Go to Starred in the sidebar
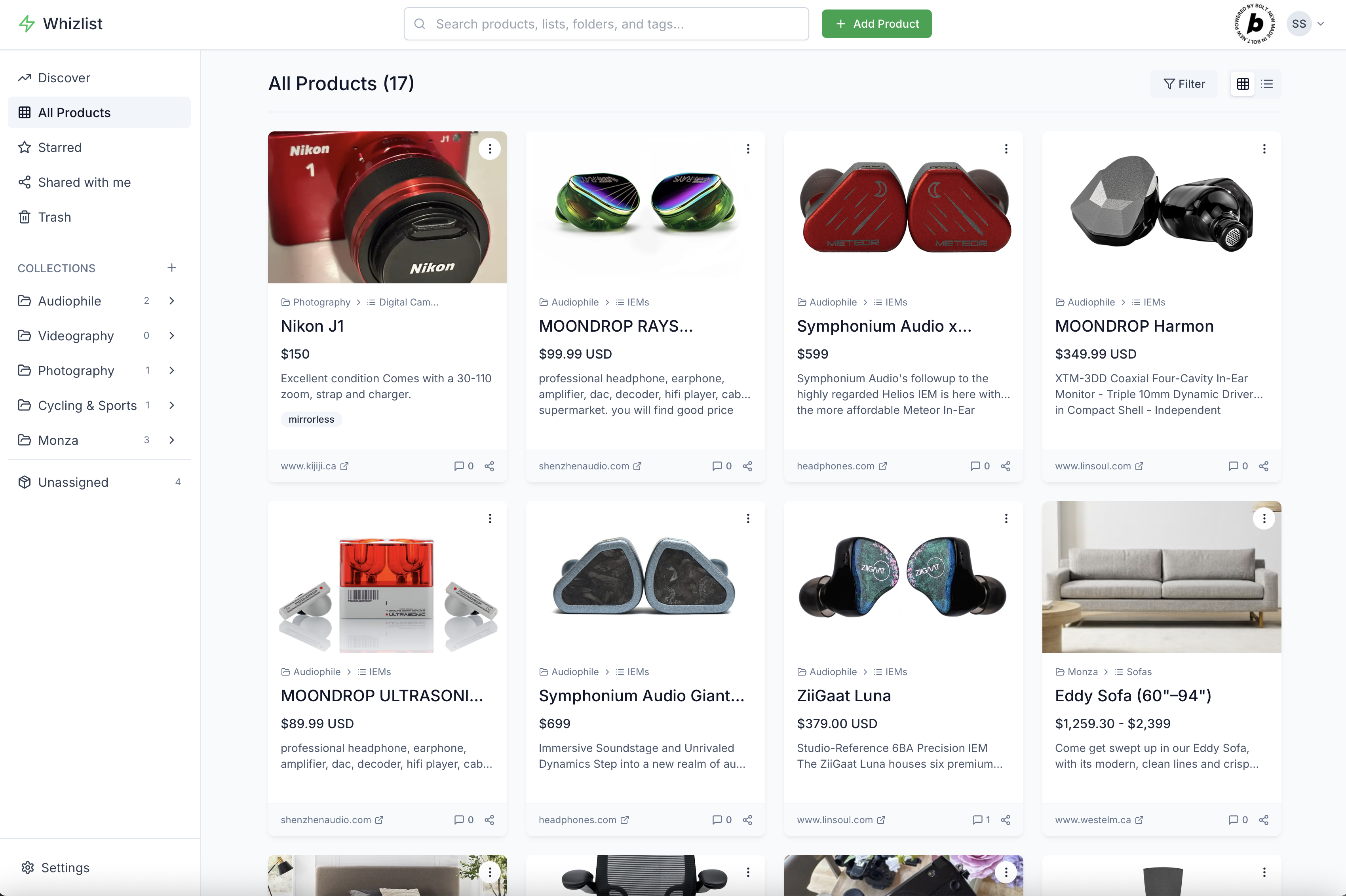The image size is (1346, 896). tap(60, 148)
